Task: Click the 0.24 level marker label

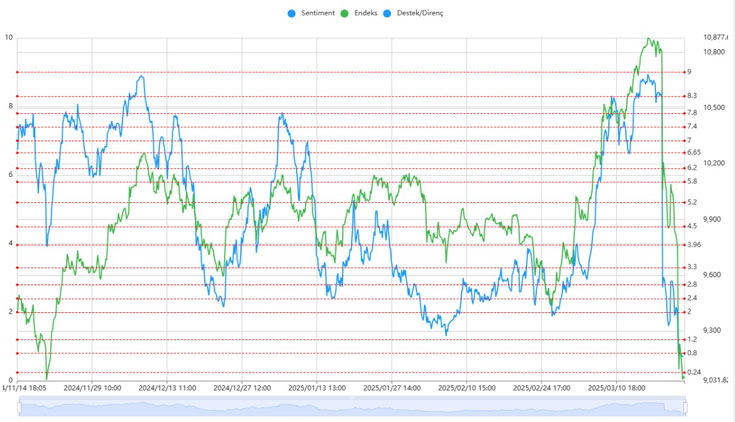Action: (x=694, y=372)
